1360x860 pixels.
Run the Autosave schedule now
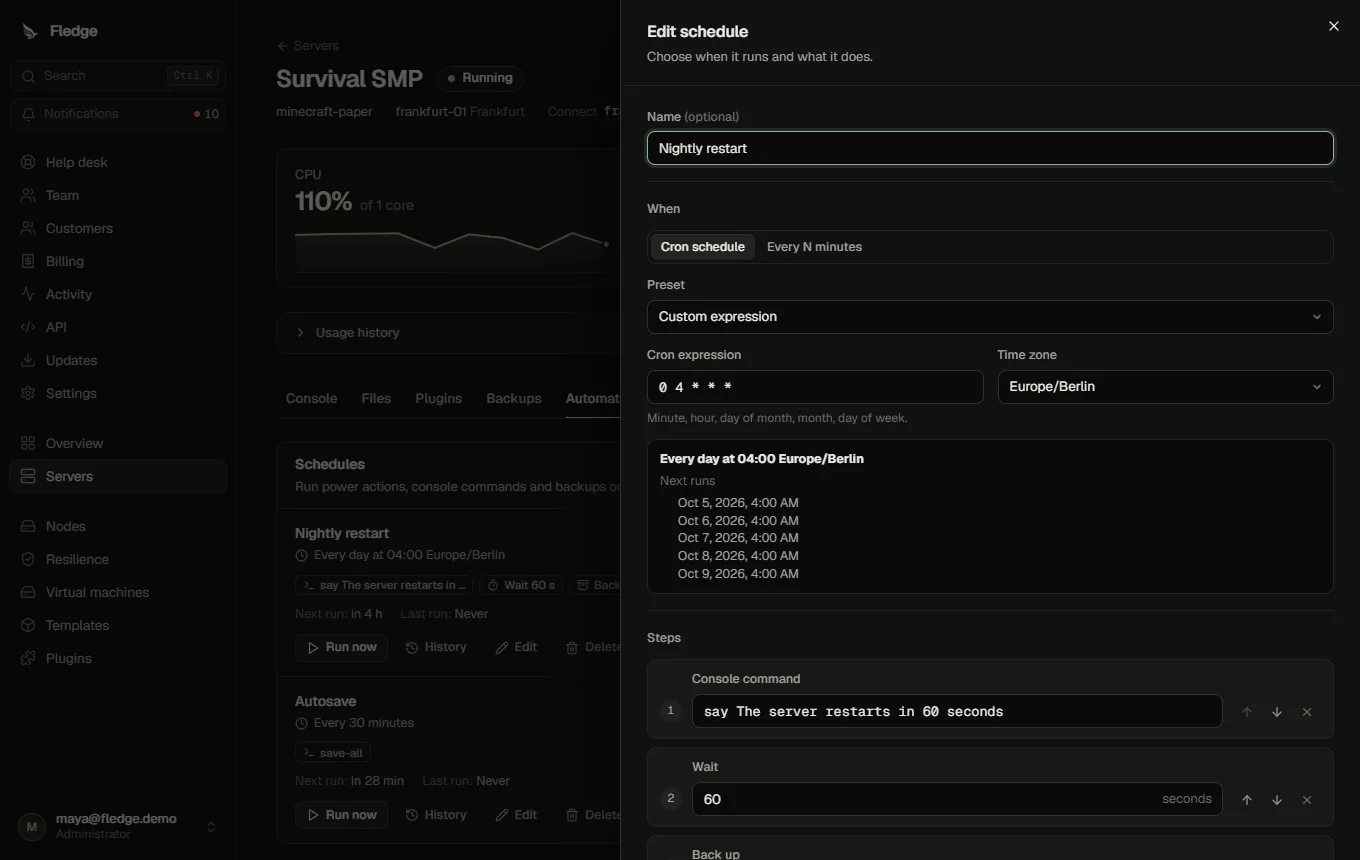click(341, 815)
